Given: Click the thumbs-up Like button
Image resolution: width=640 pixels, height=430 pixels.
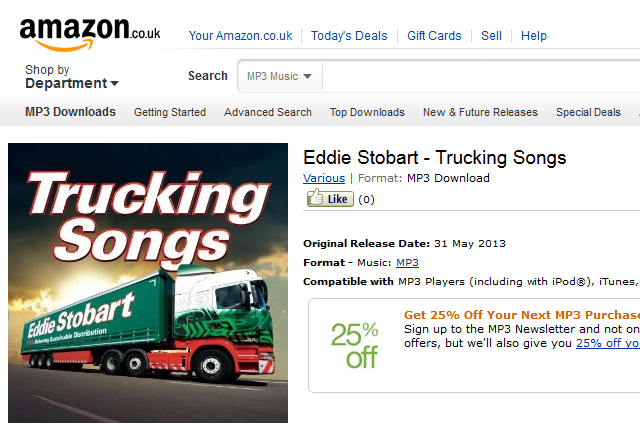Looking at the screenshot, I should click(x=330, y=198).
